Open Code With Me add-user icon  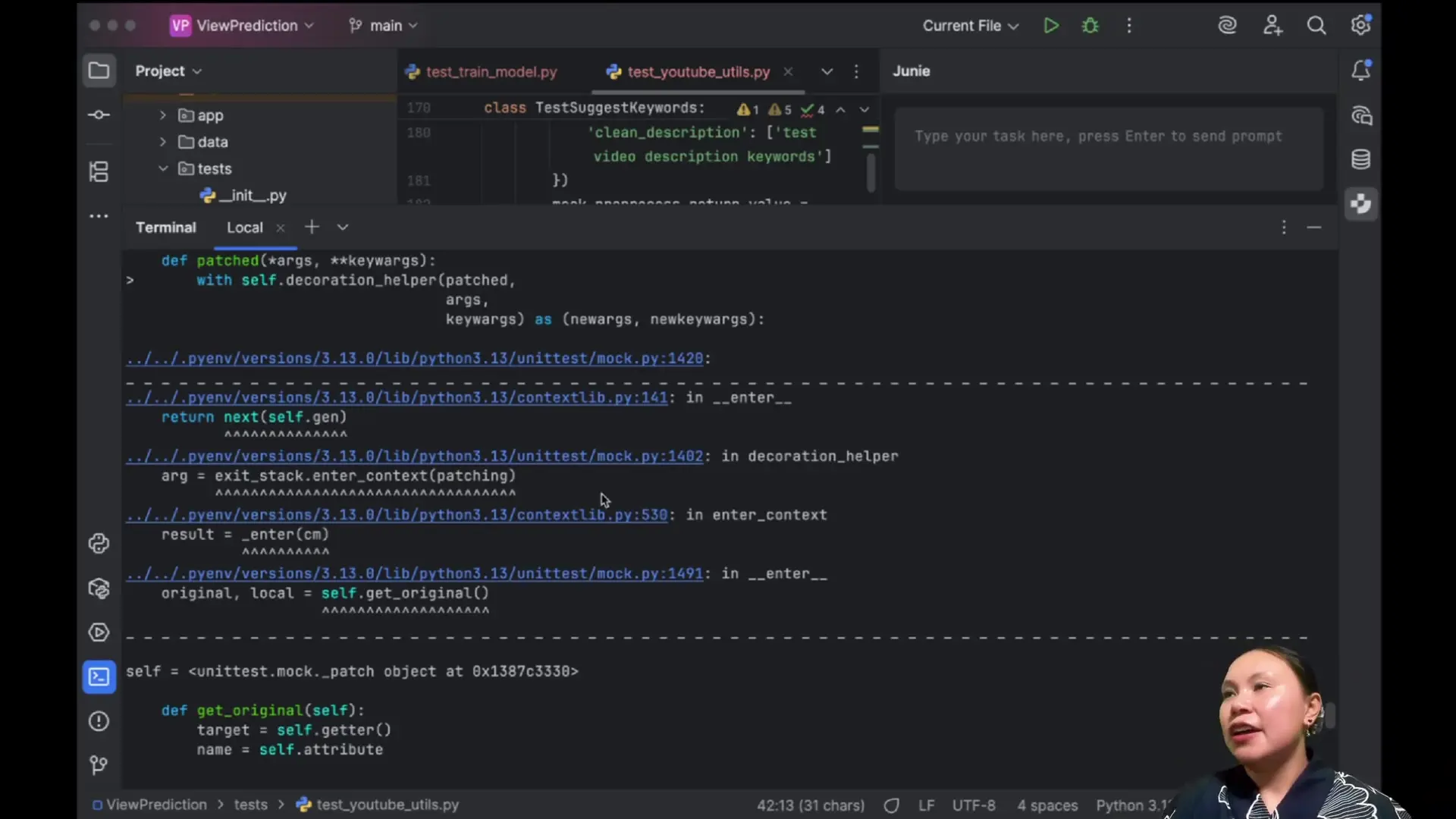(x=1272, y=26)
